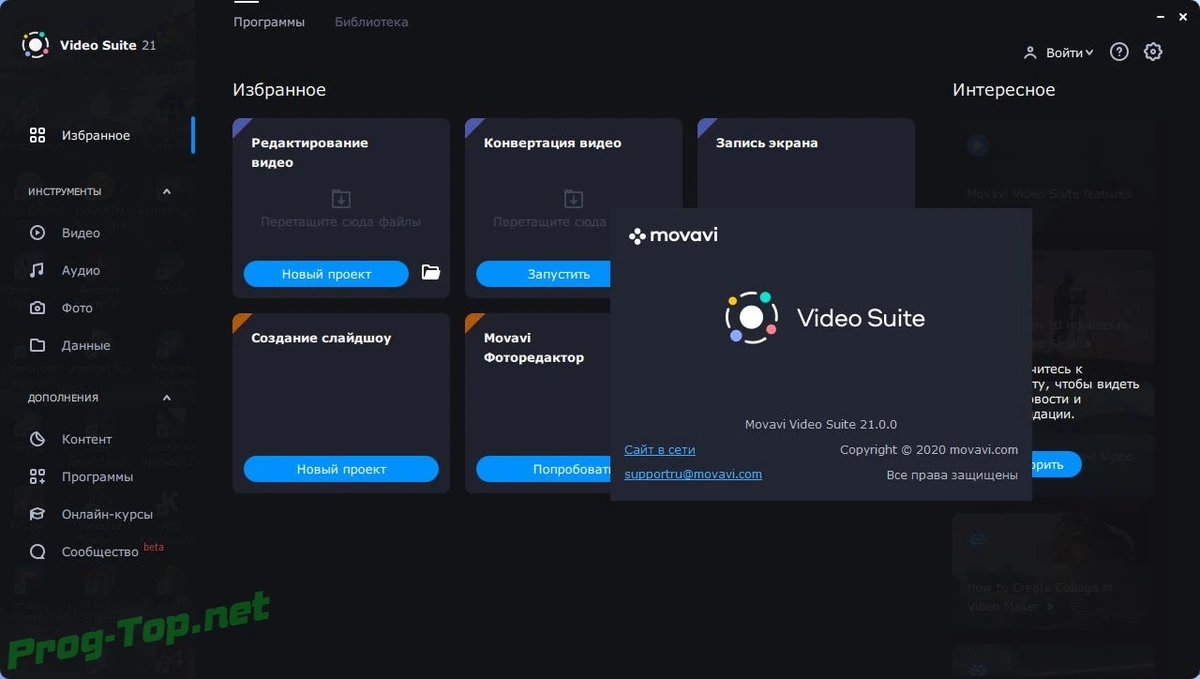The height and width of the screenshot is (679, 1200).
Task: Switch to the Библиотека tab
Action: point(371,22)
